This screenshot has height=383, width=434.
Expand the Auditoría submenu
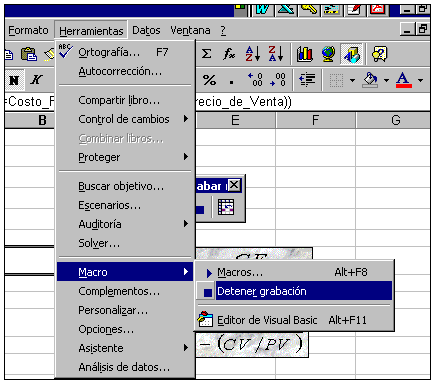click(x=125, y=224)
